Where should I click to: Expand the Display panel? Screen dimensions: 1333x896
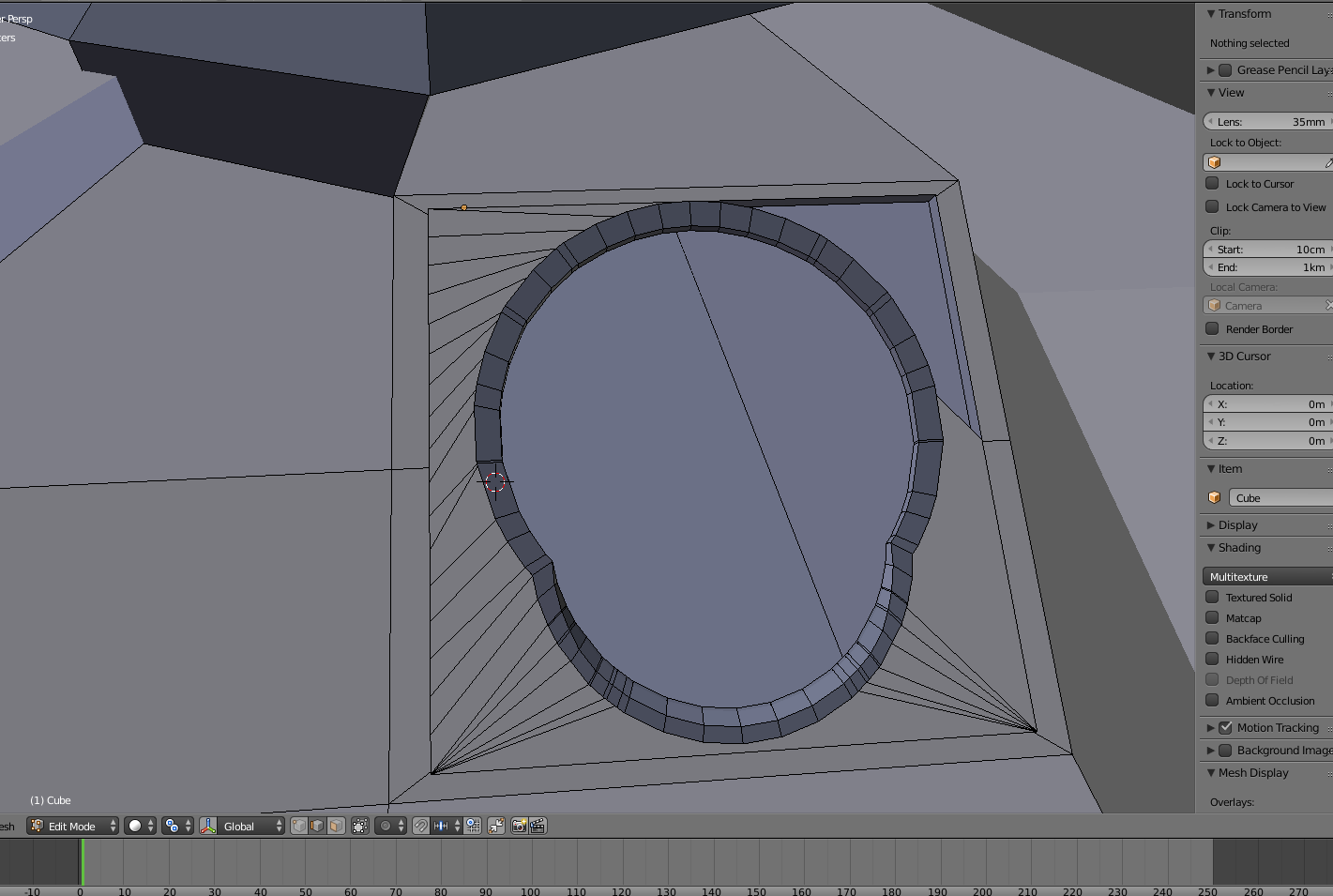(1211, 524)
